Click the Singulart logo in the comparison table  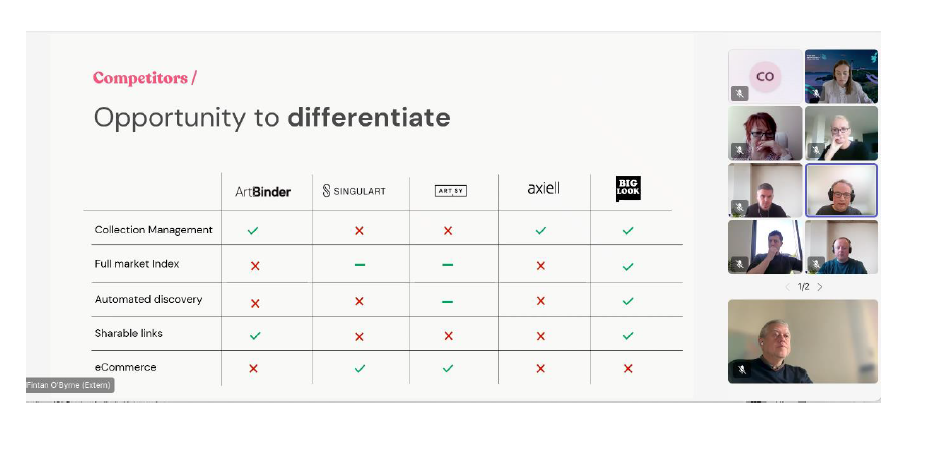[x=353, y=191]
